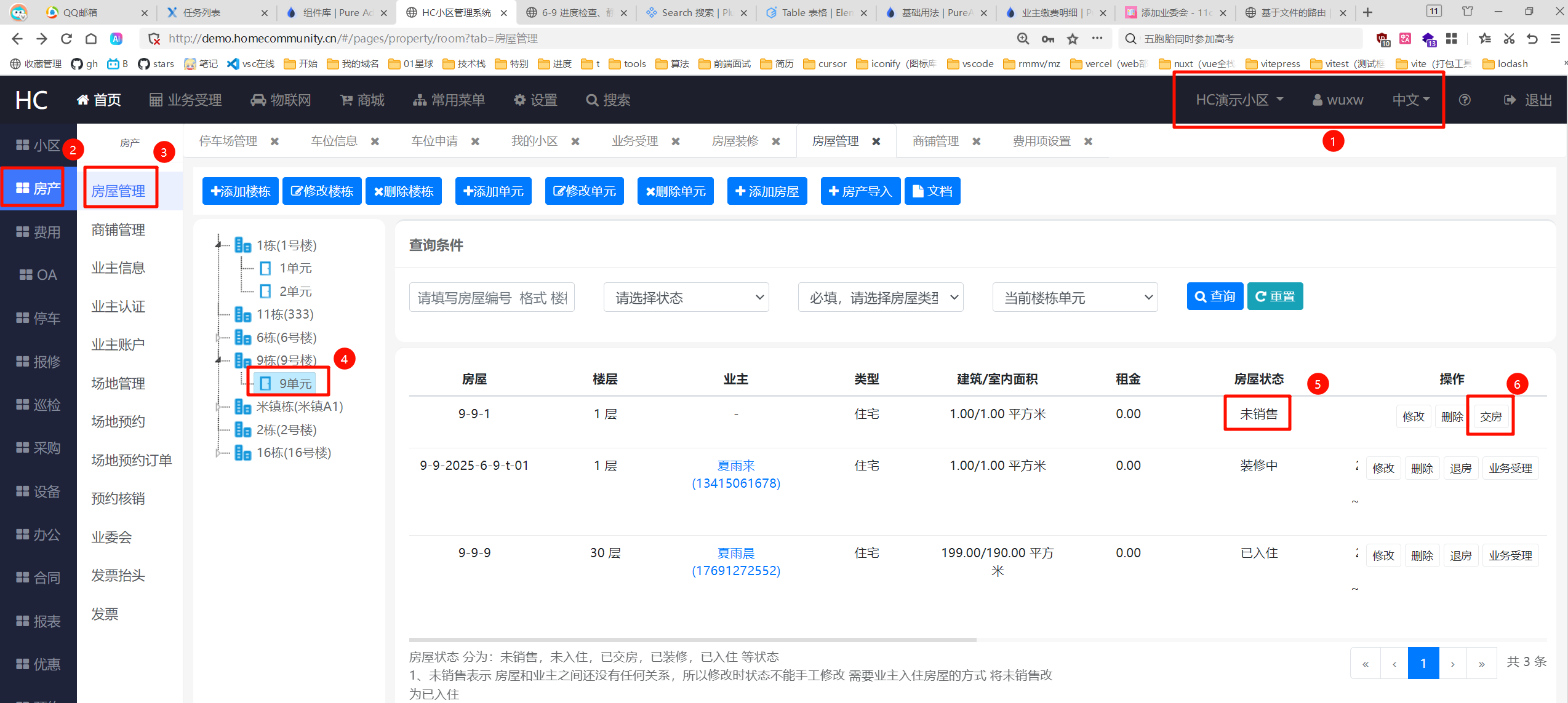Click the 添加单元 button

coord(494,191)
